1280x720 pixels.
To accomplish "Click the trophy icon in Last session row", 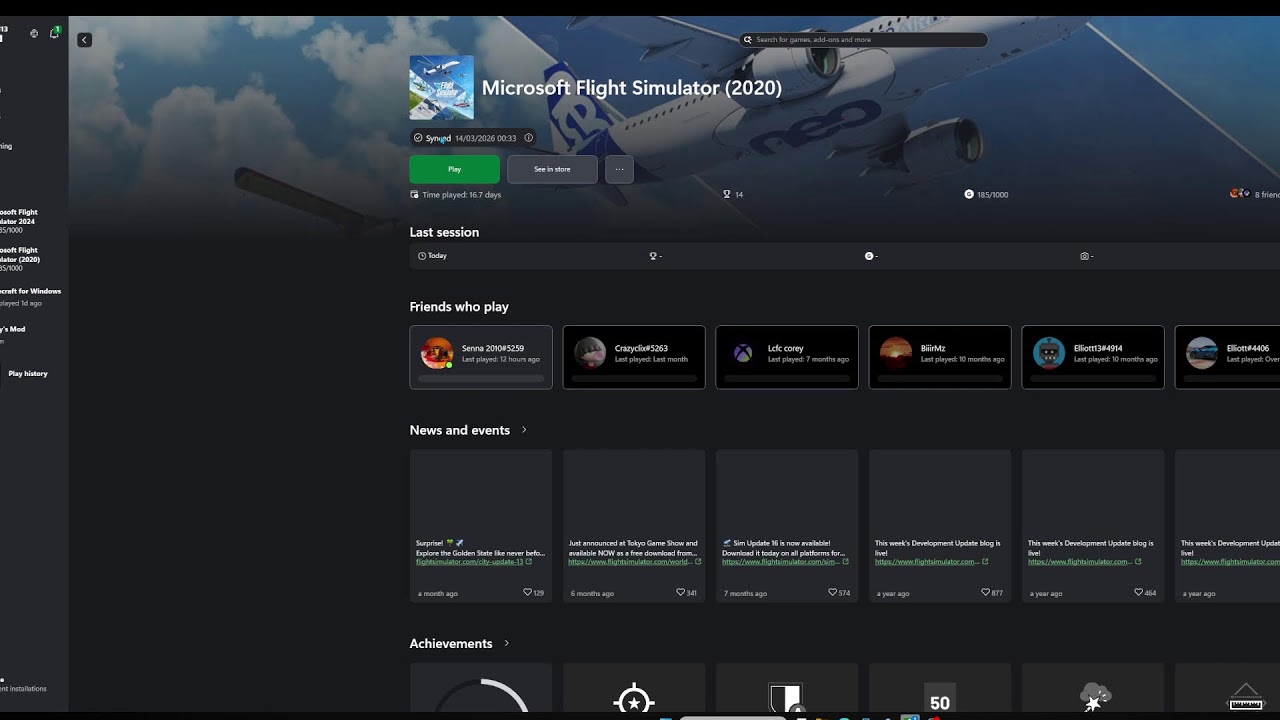I will [653, 256].
